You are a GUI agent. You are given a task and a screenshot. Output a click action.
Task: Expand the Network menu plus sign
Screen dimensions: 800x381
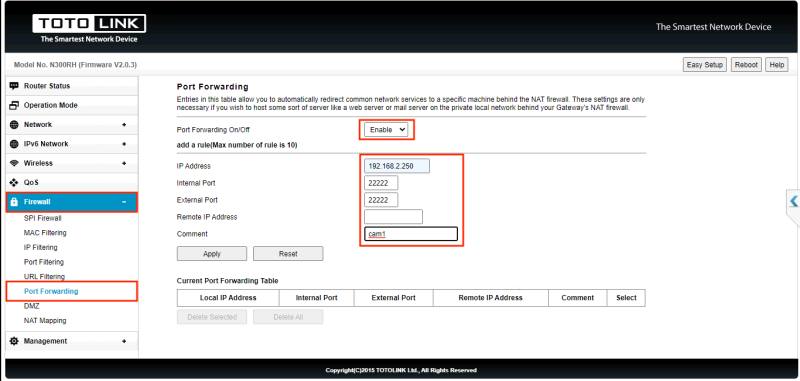tap(124, 124)
